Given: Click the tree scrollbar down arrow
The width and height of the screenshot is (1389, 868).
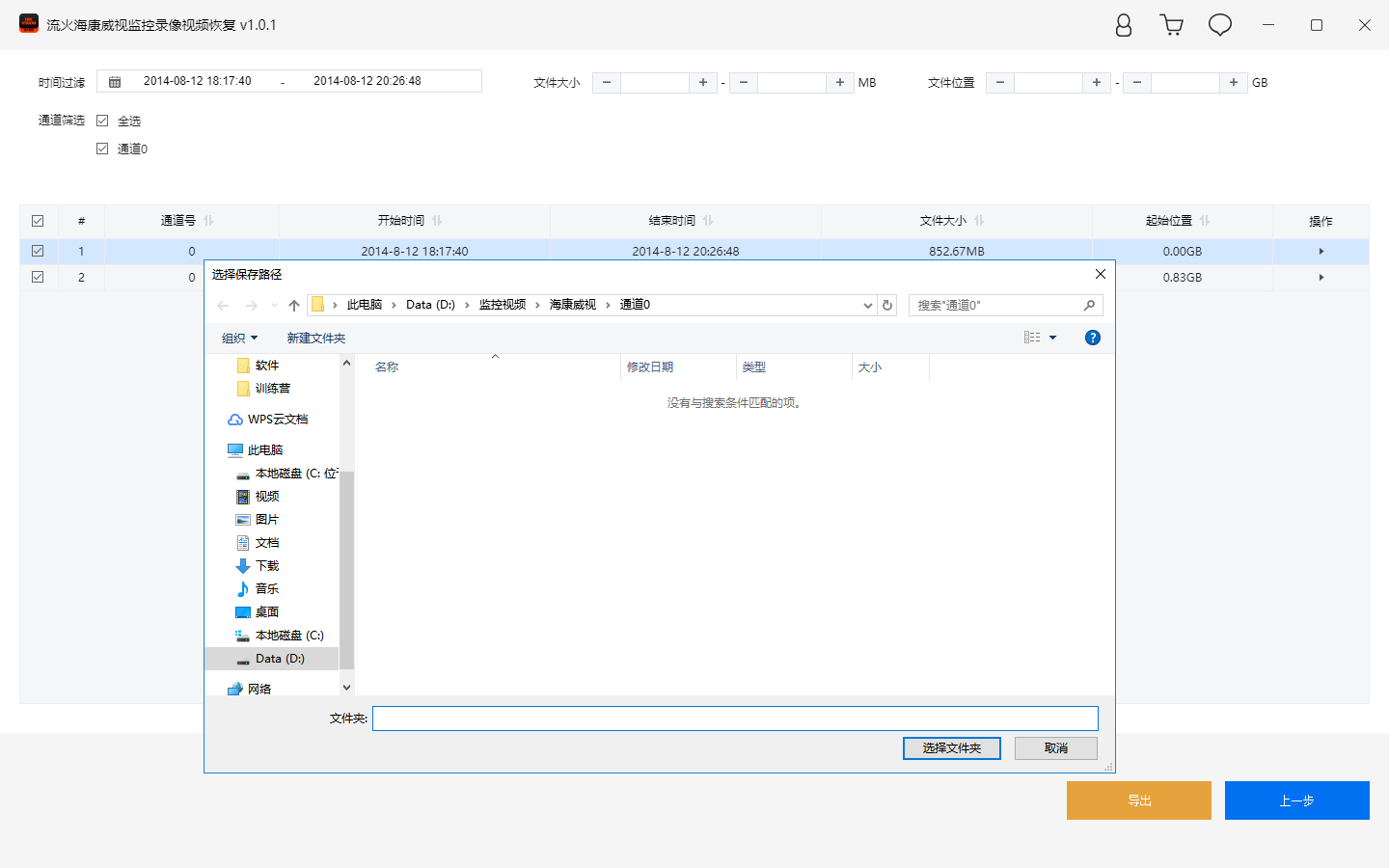Looking at the screenshot, I should pos(346,688).
